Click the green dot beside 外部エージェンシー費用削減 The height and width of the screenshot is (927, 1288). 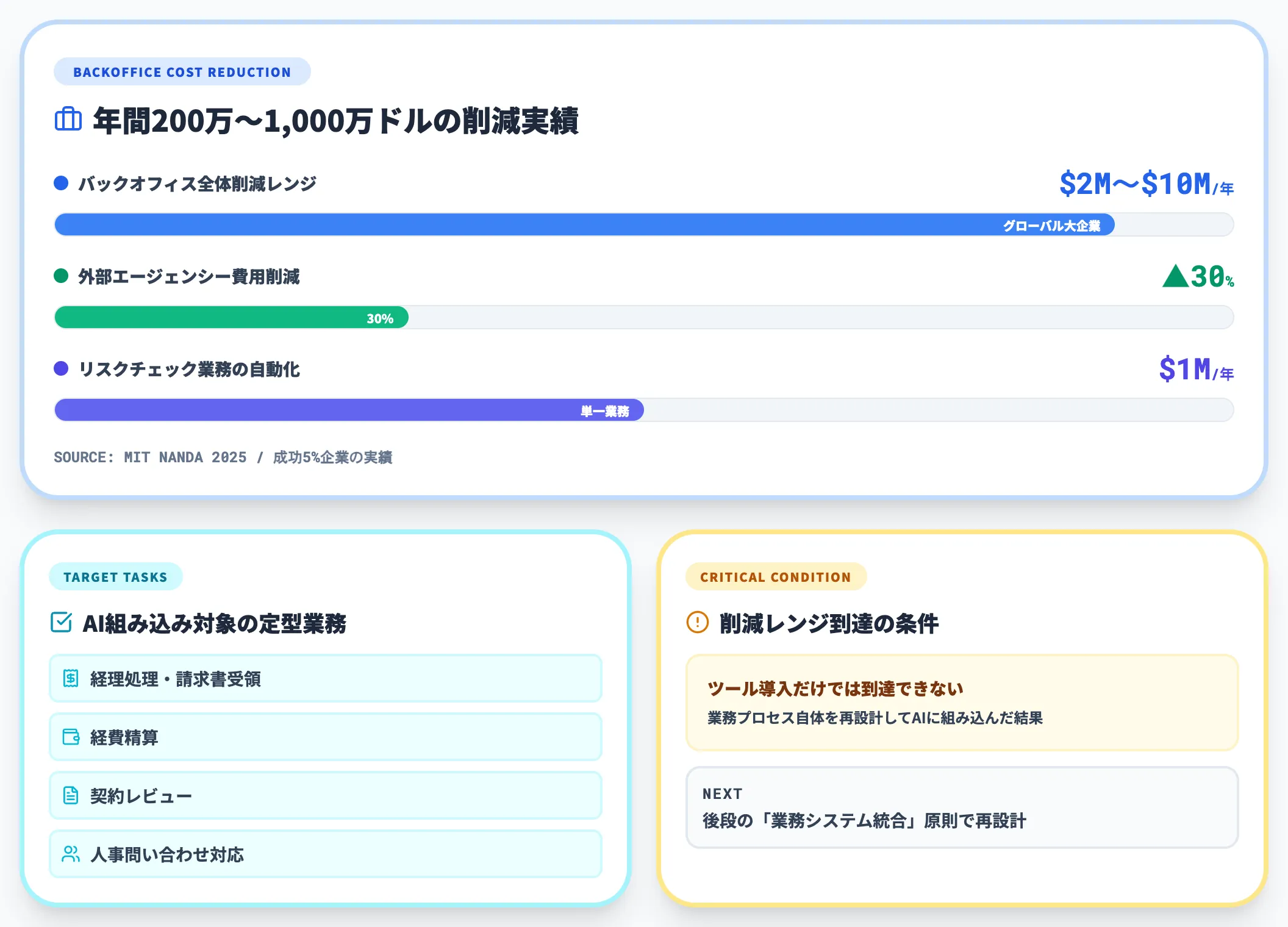pos(61,276)
